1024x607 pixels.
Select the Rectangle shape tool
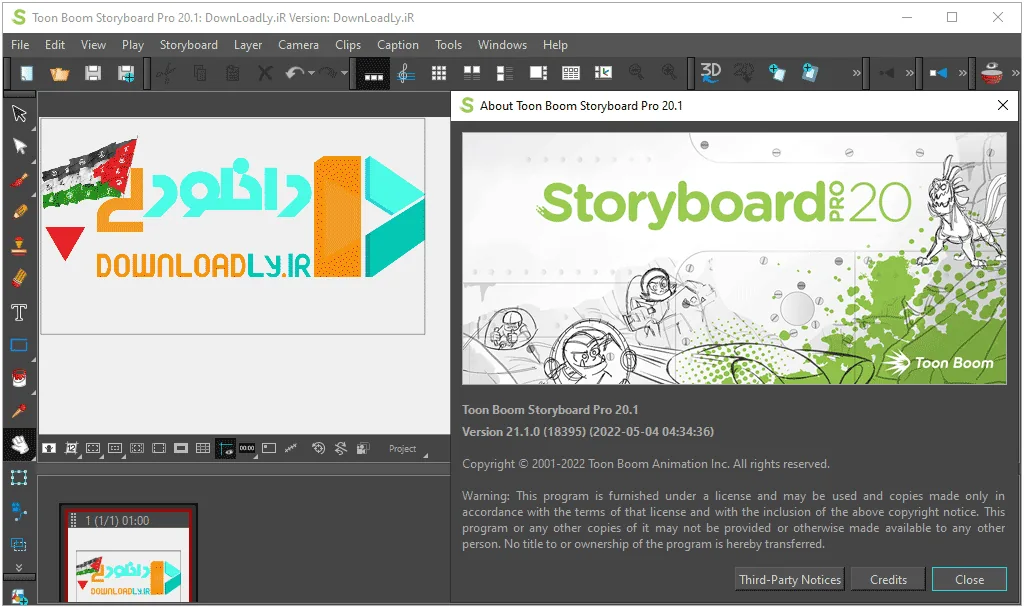click(20, 345)
